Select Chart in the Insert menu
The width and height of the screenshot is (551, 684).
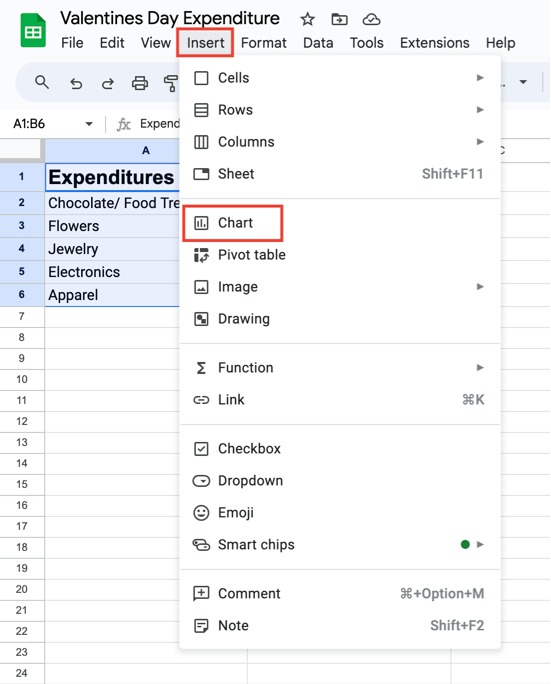tap(340, 223)
